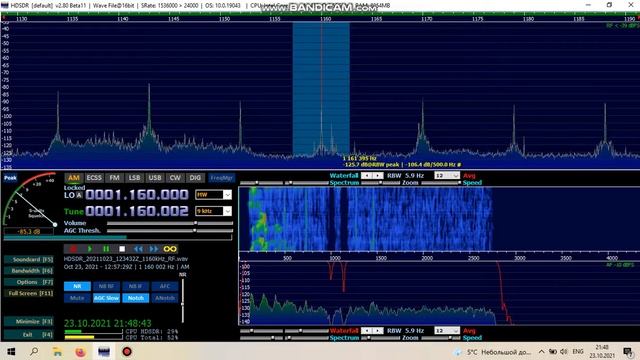Toggle the NR noise reduction button
Screen dimensions: 640x360
pyautogui.click(x=77, y=286)
